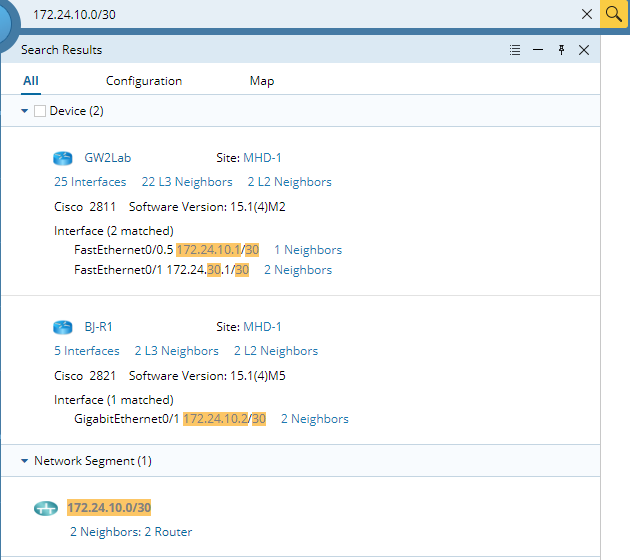Open BJ-R1's 2 L2 Neighbors link

coord(276,351)
